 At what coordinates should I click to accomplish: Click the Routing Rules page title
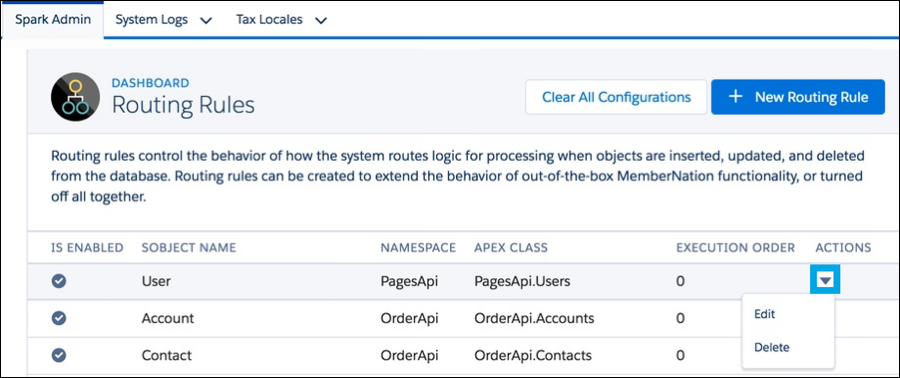[183, 106]
